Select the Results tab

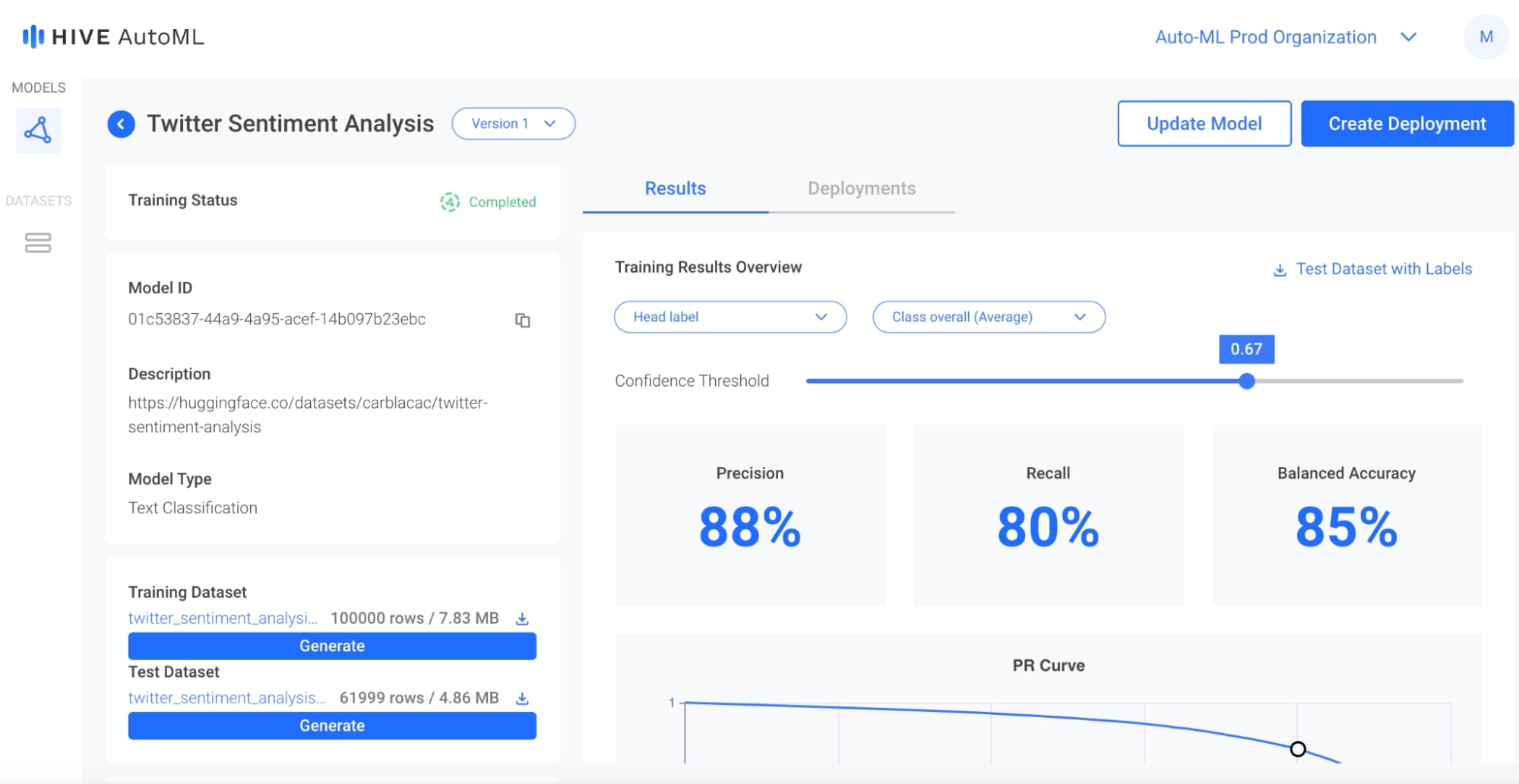click(x=674, y=188)
